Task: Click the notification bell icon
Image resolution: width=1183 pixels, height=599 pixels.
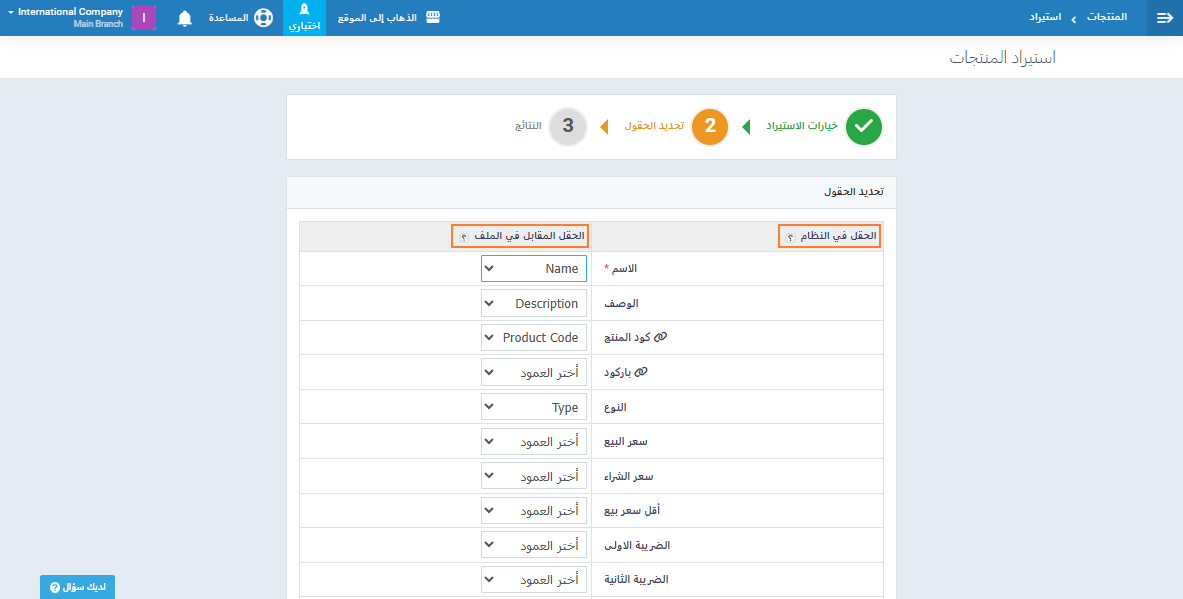Action: [x=184, y=18]
